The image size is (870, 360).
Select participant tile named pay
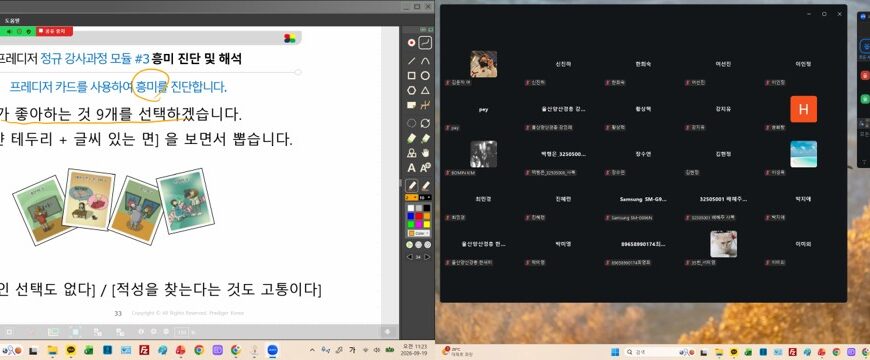click(x=484, y=109)
